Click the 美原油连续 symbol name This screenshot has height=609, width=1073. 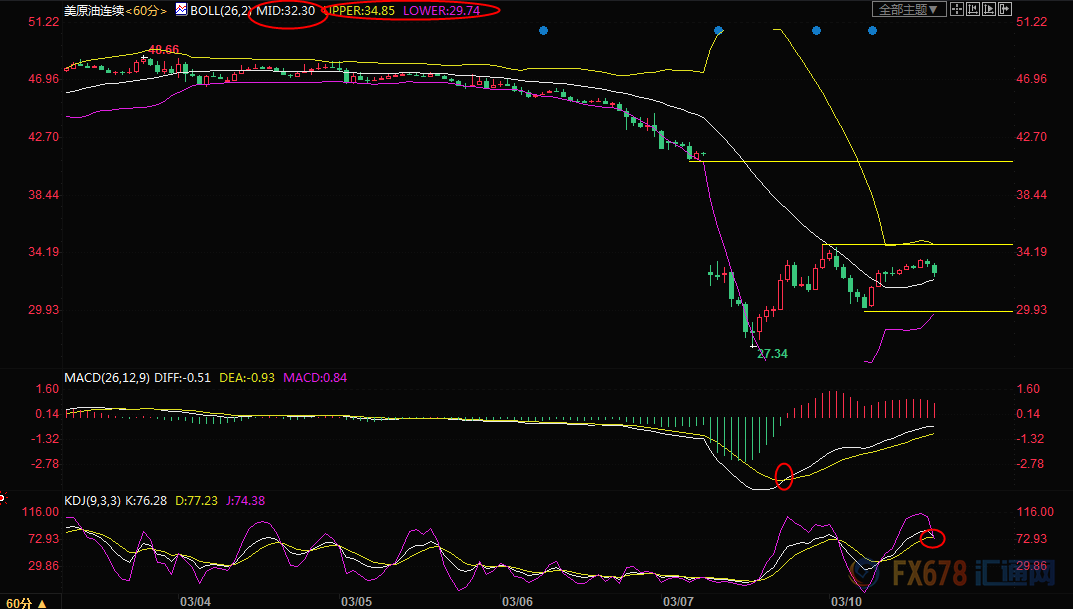(x=94, y=10)
